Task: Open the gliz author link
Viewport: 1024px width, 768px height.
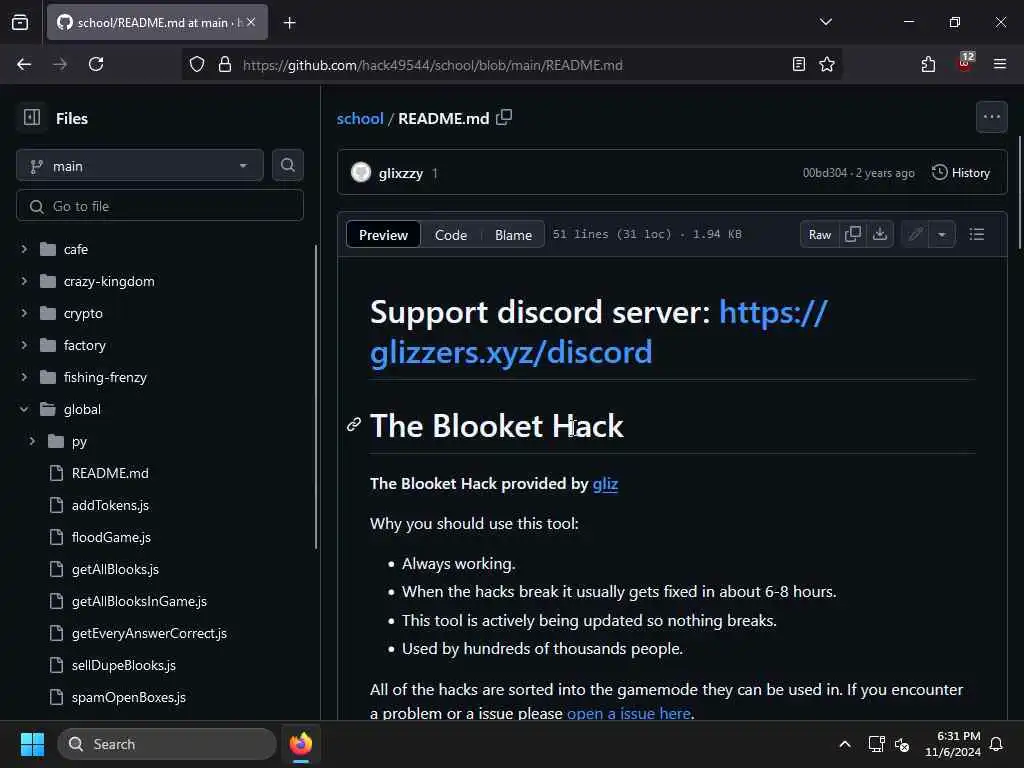Action: tap(605, 483)
